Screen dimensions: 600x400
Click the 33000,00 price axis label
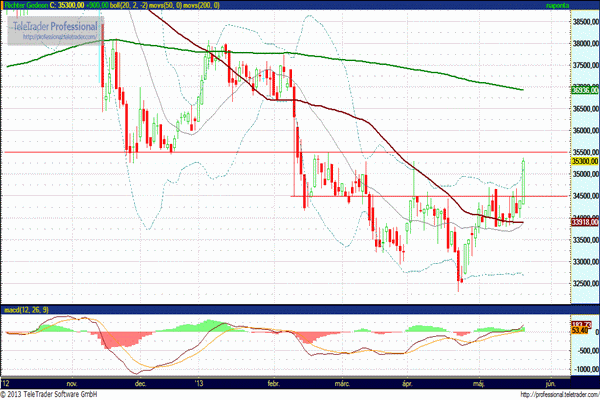pos(585,262)
